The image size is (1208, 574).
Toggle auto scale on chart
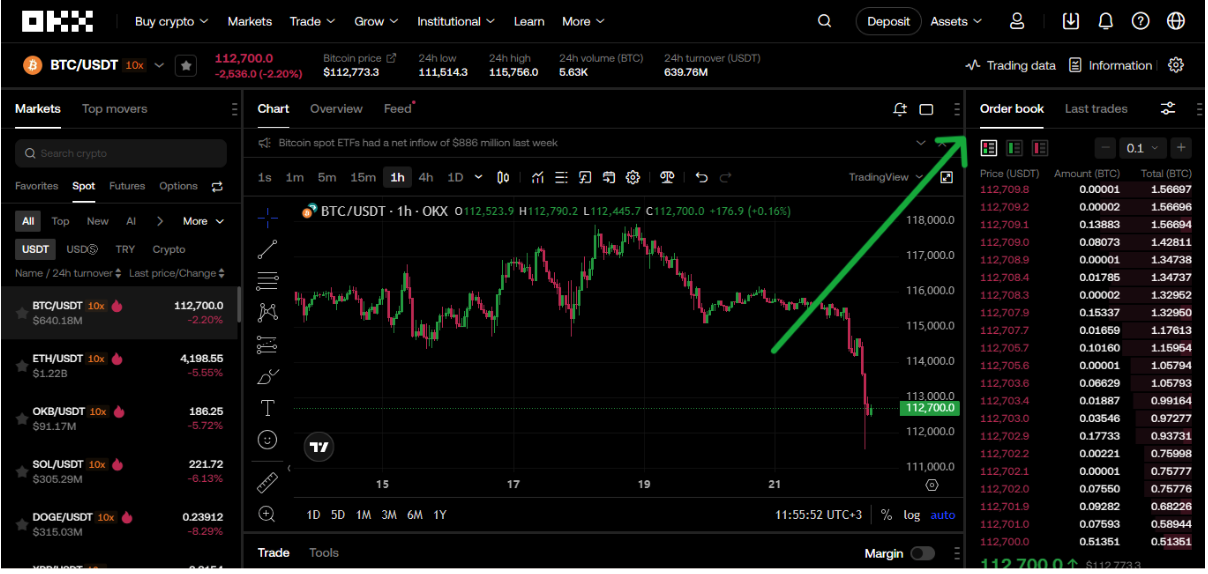click(x=943, y=515)
